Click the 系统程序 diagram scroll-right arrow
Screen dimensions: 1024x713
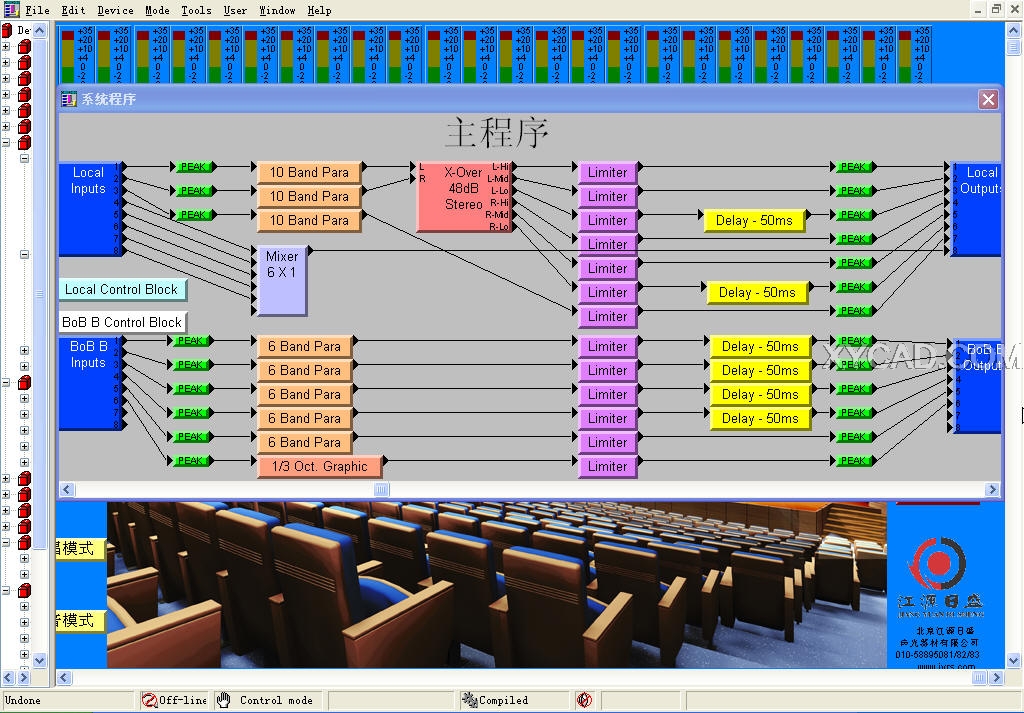(x=992, y=489)
